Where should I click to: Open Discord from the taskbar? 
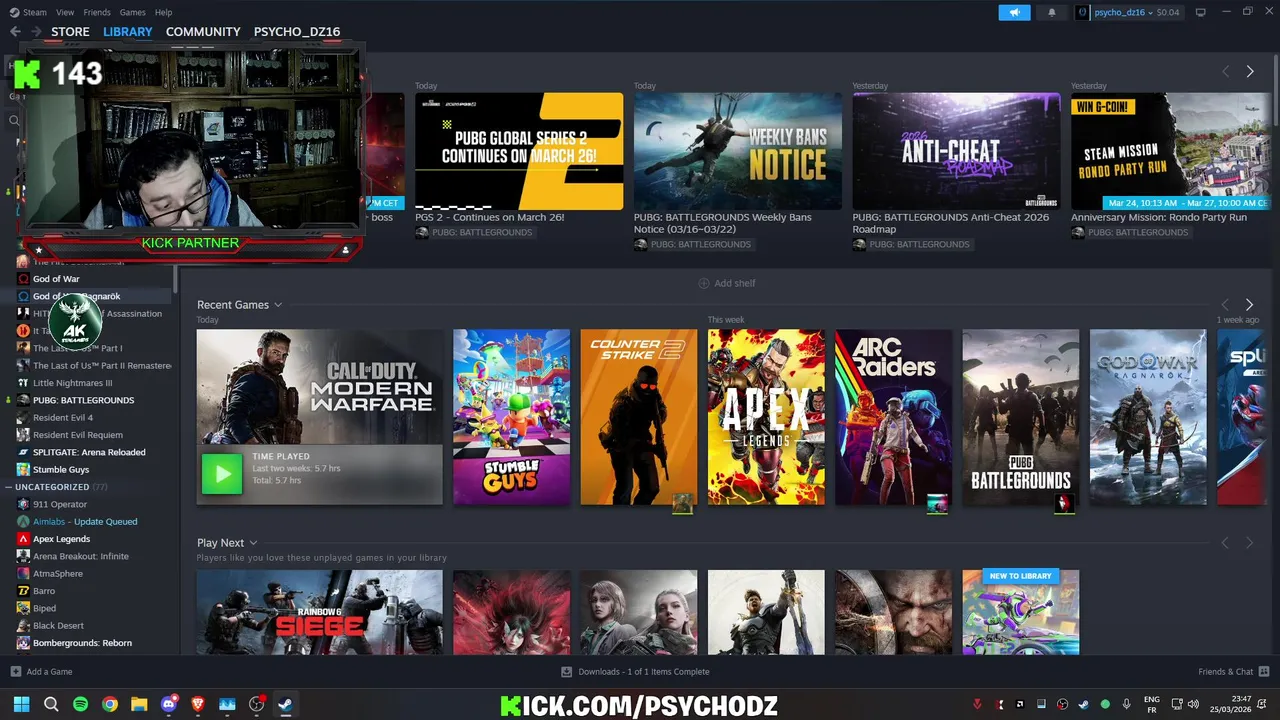[168, 704]
